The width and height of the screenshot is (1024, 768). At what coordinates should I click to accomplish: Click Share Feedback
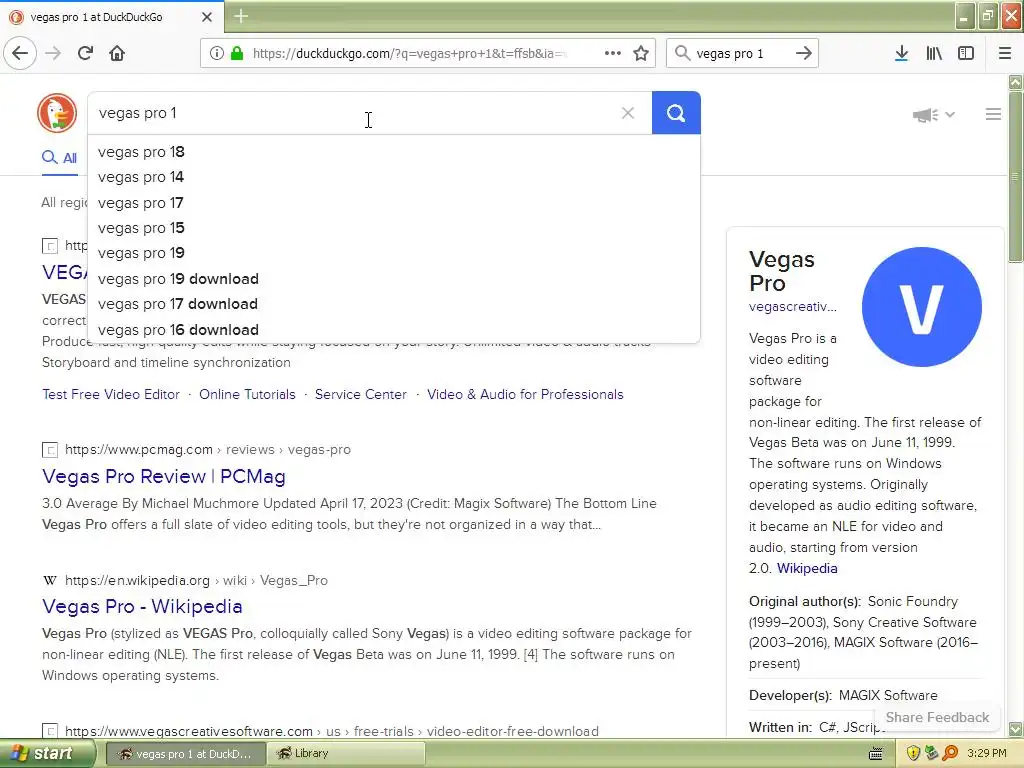[937, 717]
